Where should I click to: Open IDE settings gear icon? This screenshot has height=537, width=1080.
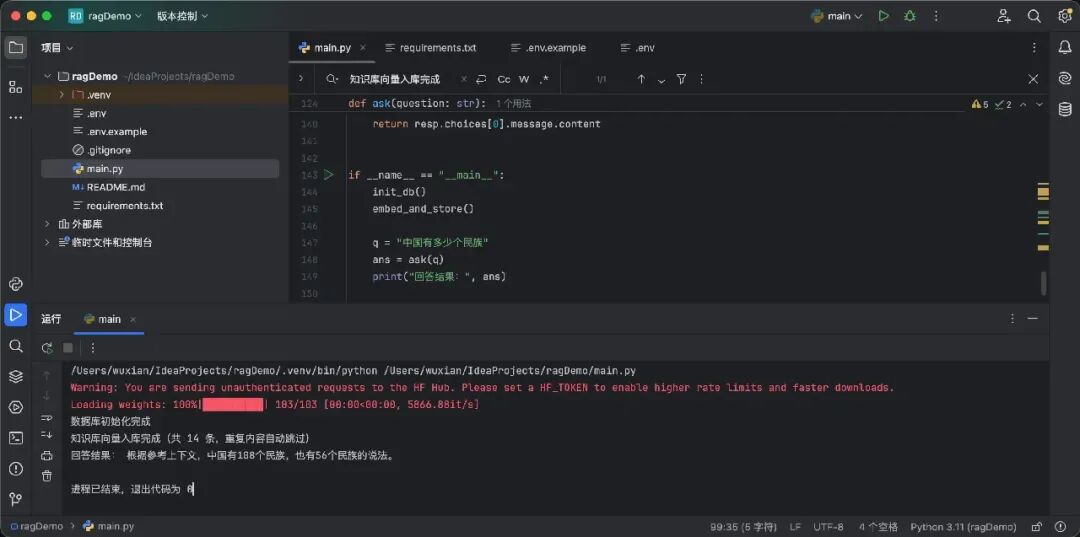click(1064, 16)
